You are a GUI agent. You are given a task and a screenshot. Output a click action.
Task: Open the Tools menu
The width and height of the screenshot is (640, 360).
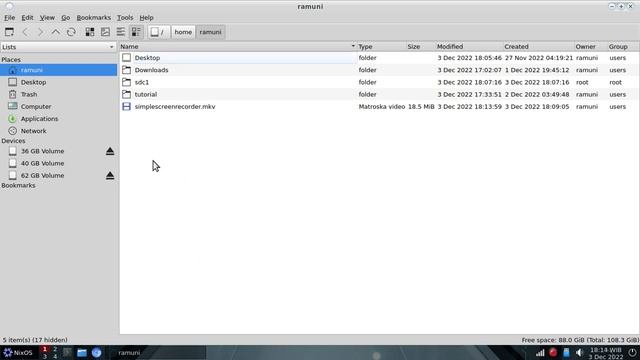pos(125,18)
